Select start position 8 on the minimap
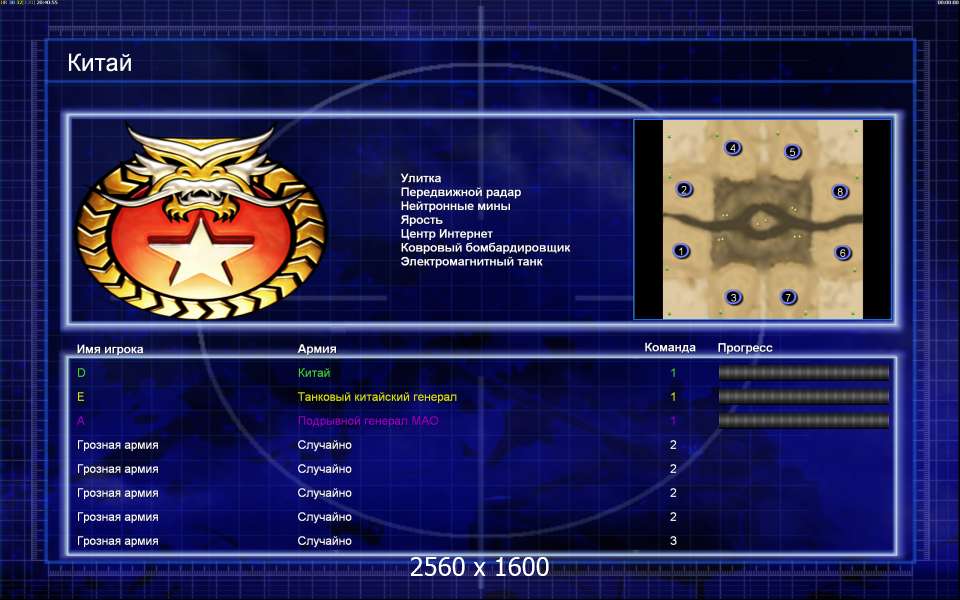The height and width of the screenshot is (600, 960). (x=840, y=192)
